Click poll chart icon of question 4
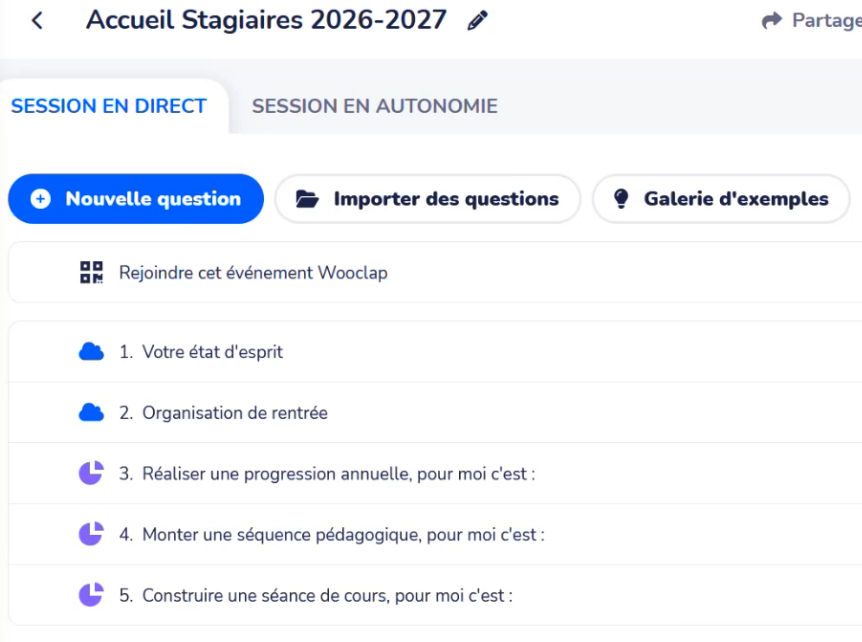This screenshot has width=862, height=642. click(x=91, y=534)
